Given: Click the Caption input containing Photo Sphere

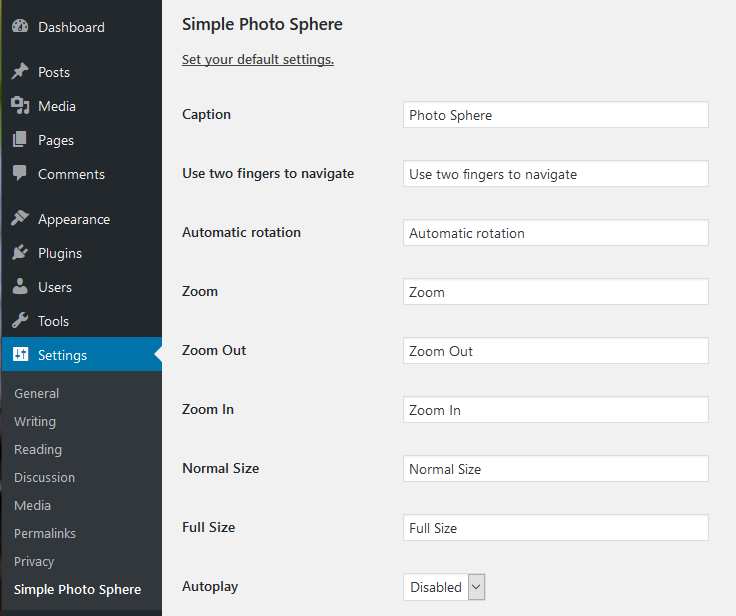Looking at the screenshot, I should coord(556,115).
